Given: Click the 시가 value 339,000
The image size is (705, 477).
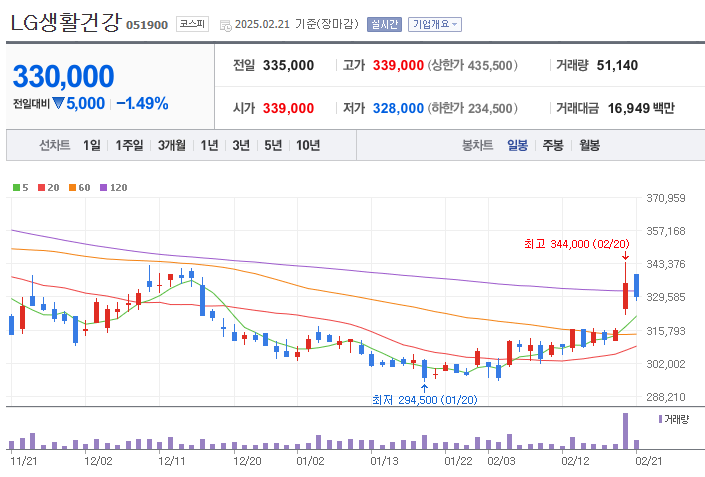Looking at the screenshot, I should pos(288,108).
